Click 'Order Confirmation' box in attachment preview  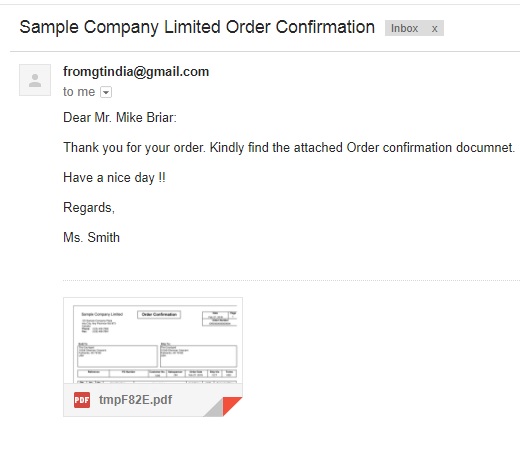click(159, 314)
